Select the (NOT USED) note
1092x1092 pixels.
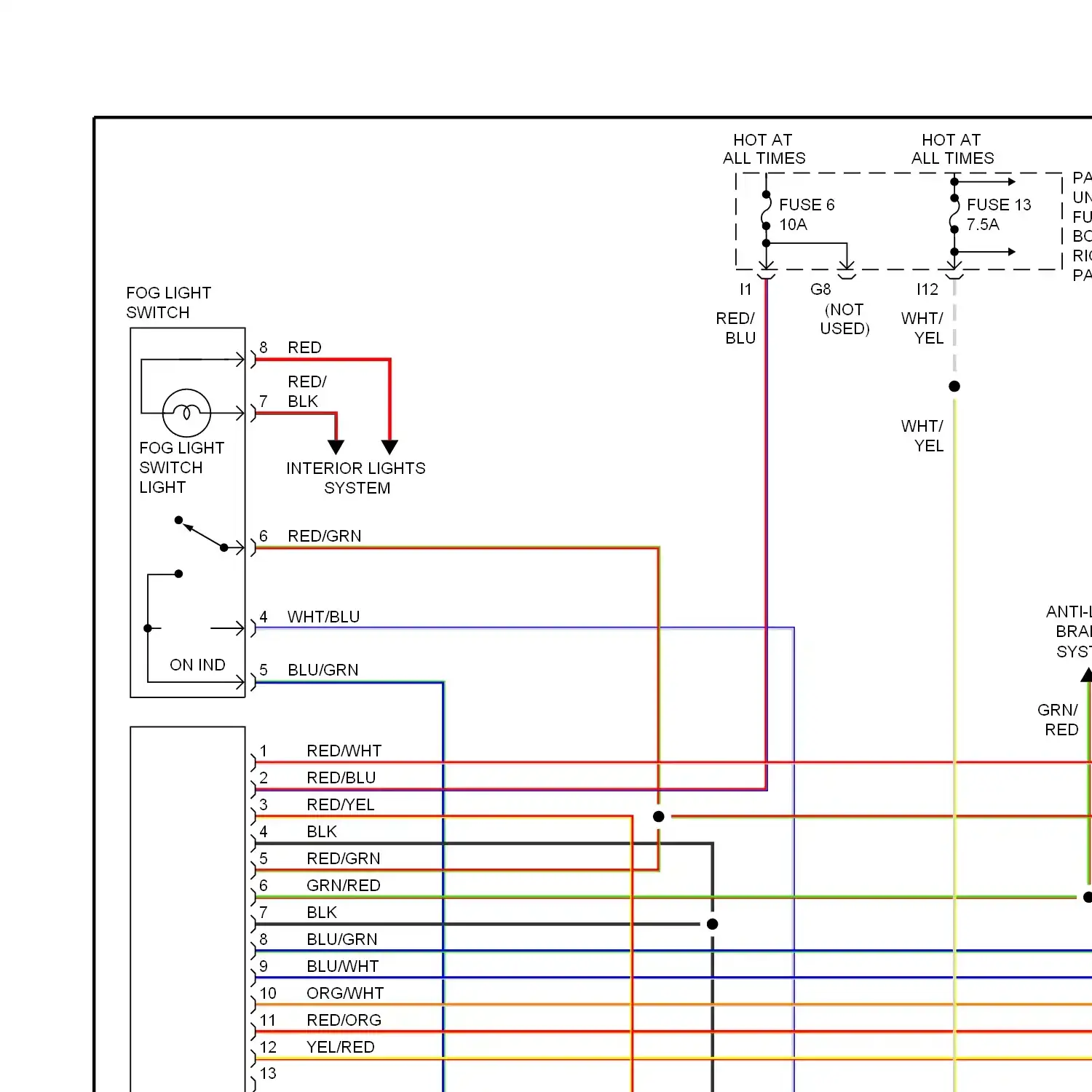844,319
